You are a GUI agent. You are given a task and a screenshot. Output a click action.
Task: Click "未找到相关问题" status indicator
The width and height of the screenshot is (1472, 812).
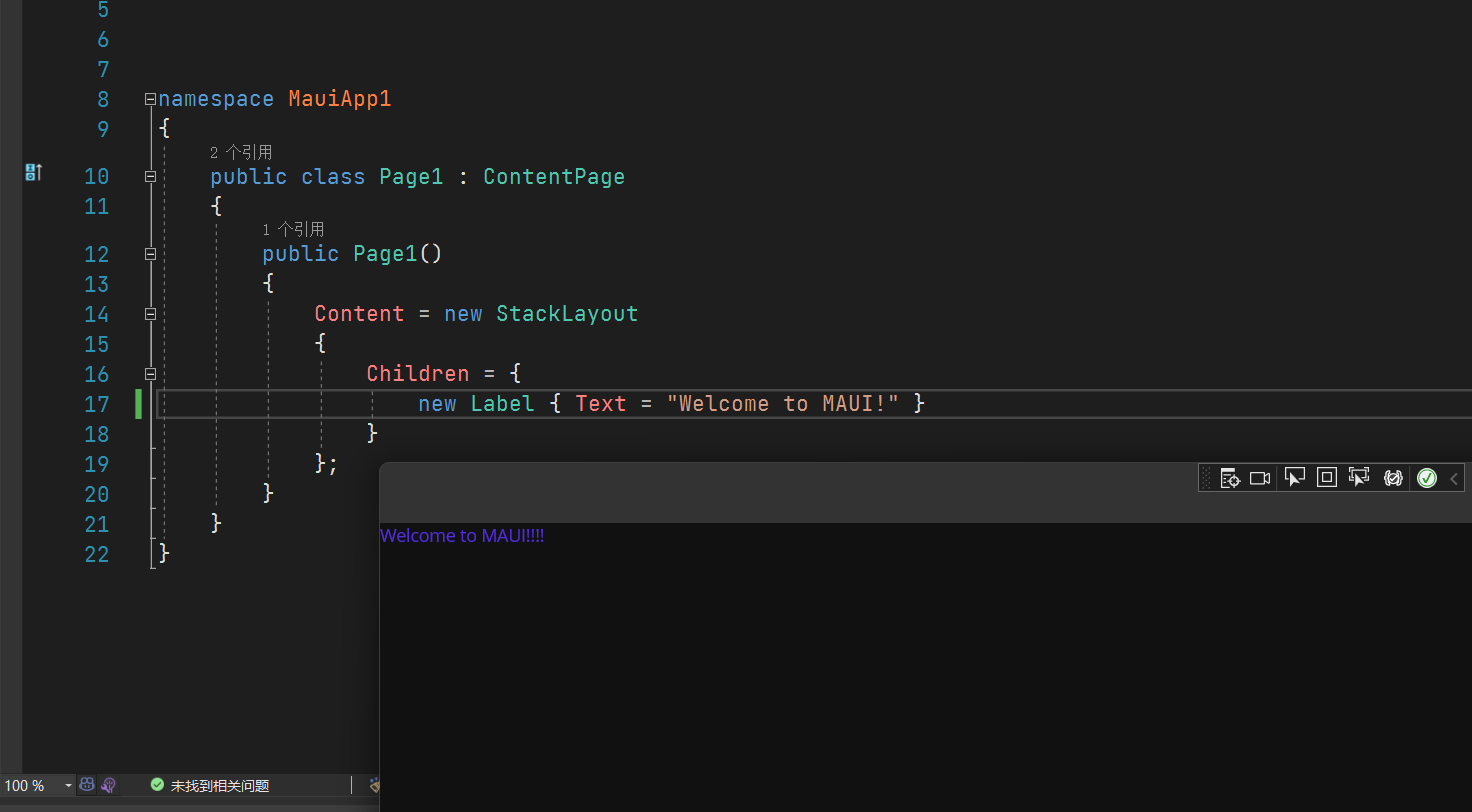click(x=211, y=785)
